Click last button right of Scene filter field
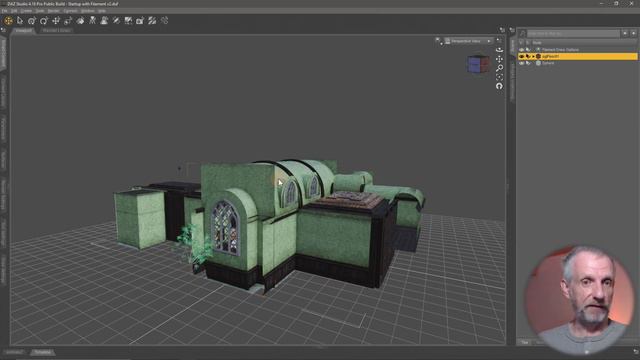This screenshot has width=640, height=360. pos(633,33)
